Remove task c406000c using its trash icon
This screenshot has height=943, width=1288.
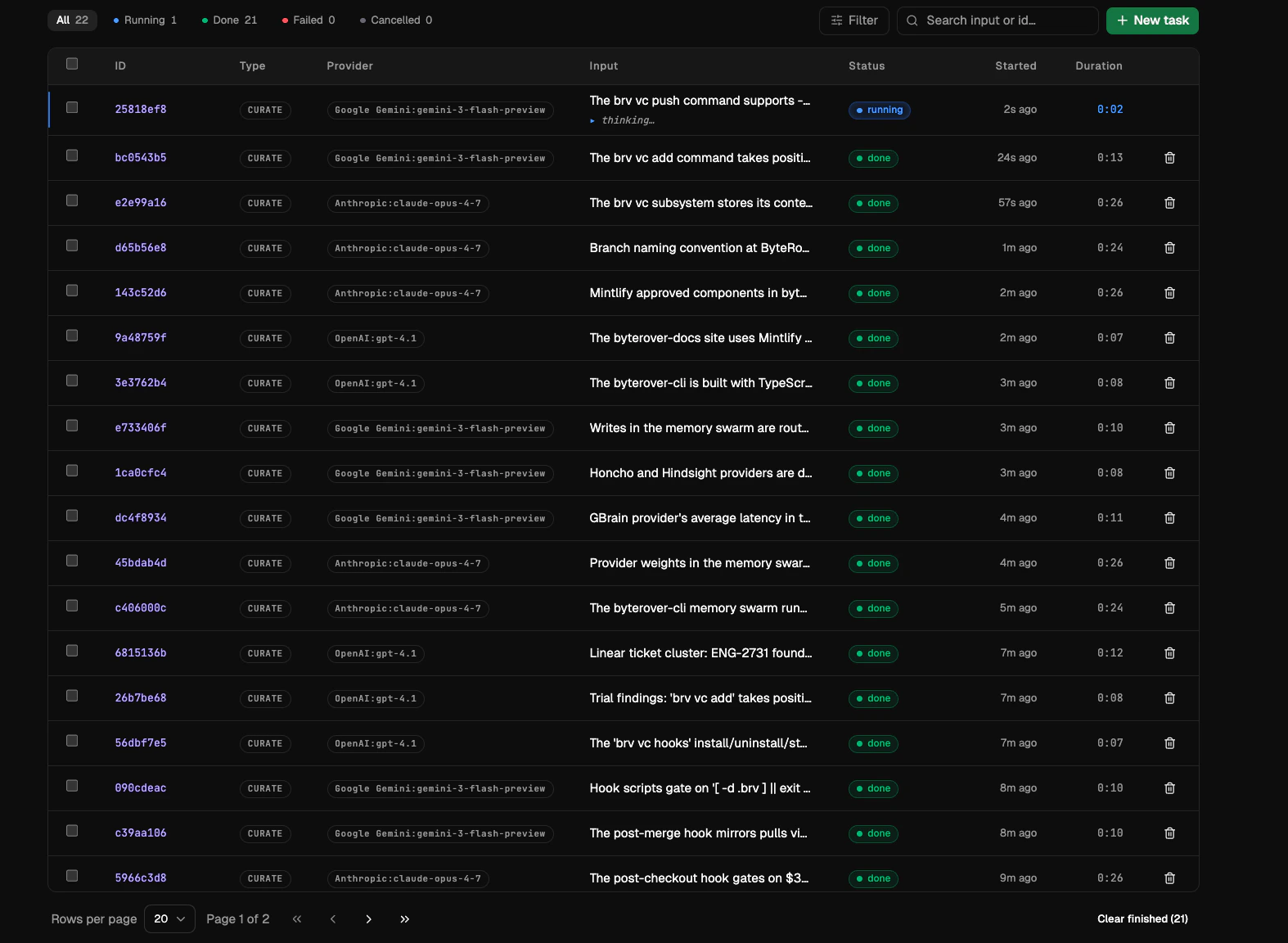[x=1169, y=608]
